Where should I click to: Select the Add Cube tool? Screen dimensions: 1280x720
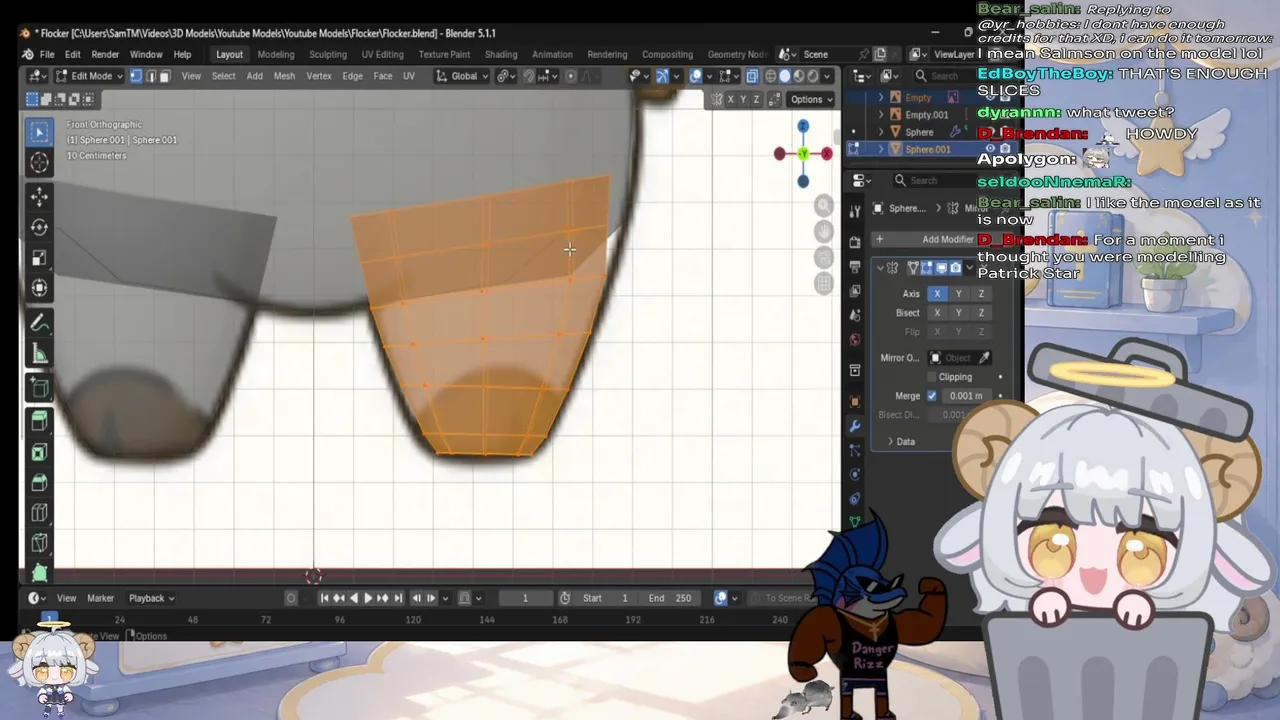[x=40, y=388]
